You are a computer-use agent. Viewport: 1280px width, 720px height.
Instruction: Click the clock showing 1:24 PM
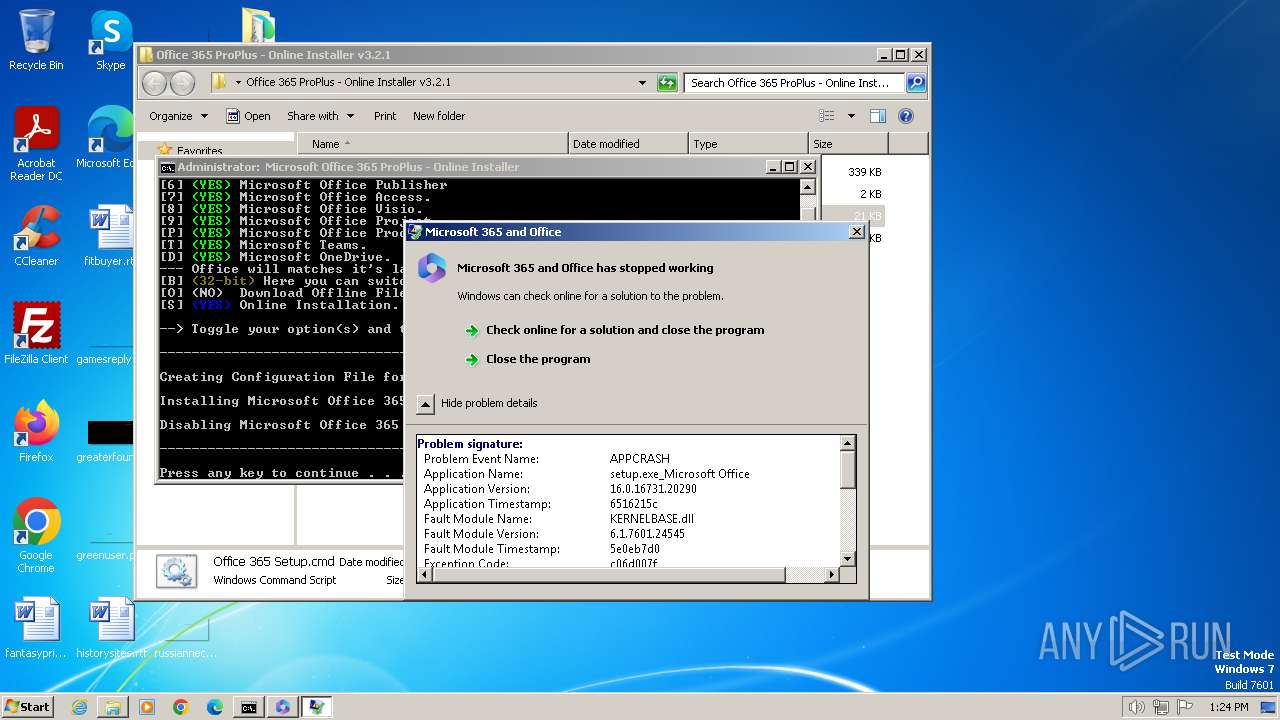1228,707
